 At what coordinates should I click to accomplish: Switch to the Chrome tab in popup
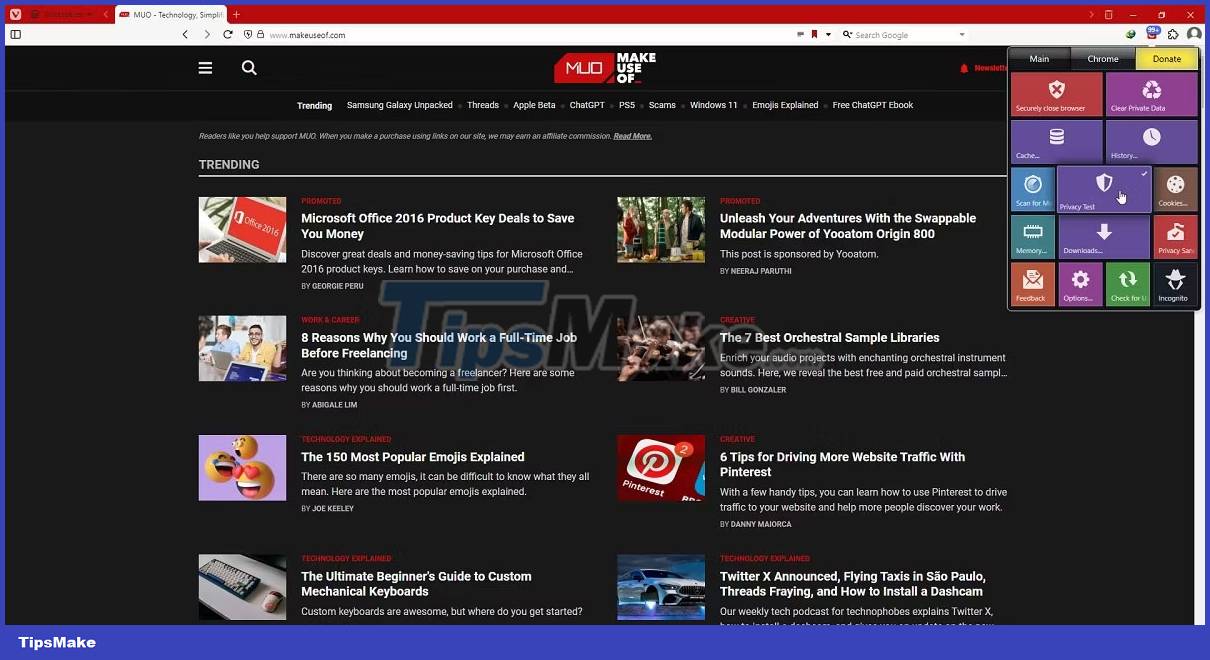coord(1103,59)
